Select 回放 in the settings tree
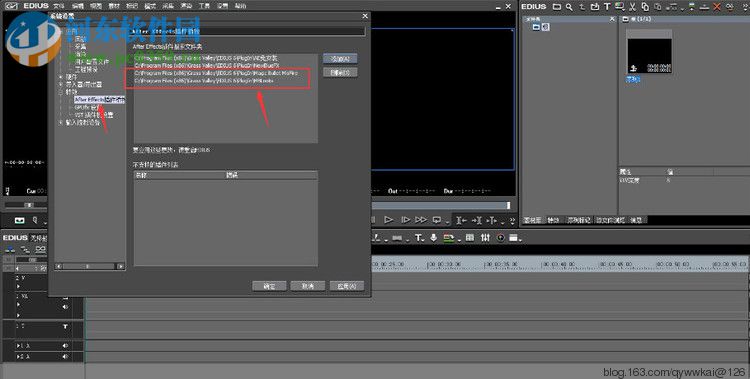 pos(80,39)
